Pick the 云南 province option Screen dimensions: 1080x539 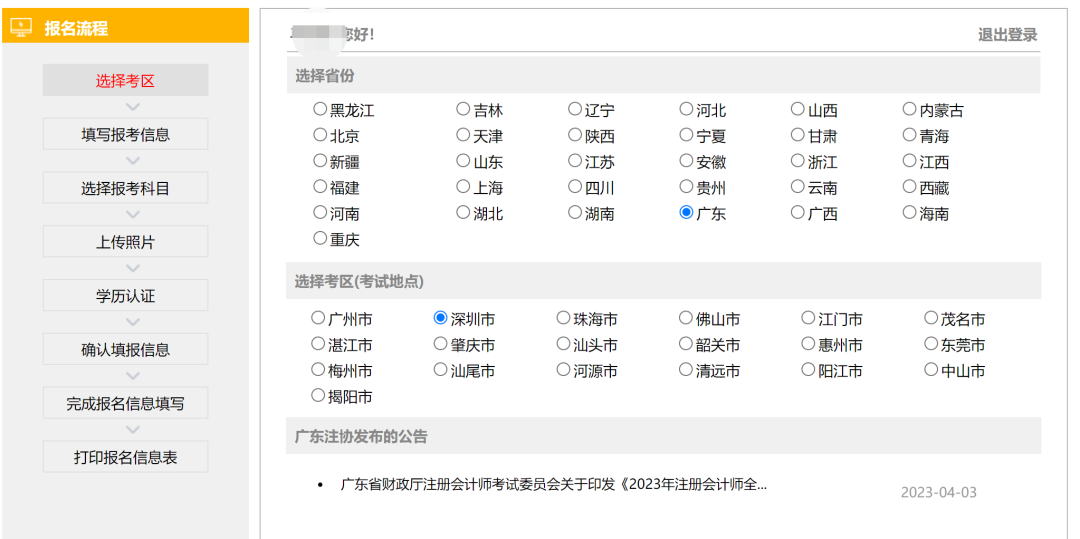[798, 187]
